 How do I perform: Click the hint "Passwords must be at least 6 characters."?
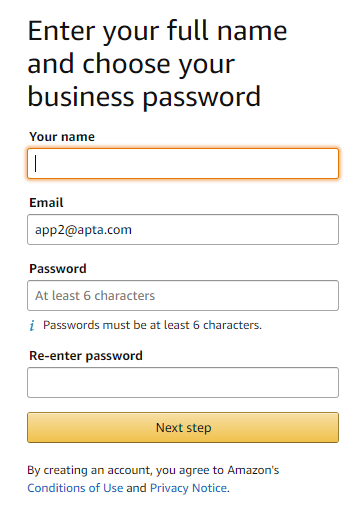[x=152, y=325]
